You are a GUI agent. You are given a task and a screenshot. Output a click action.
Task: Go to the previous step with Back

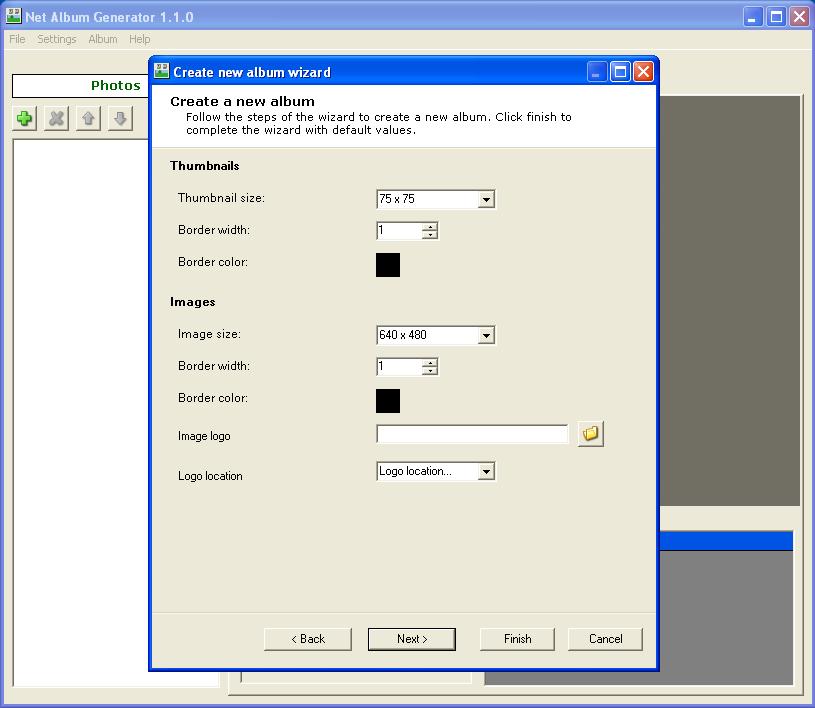click(x=308, y=639)
